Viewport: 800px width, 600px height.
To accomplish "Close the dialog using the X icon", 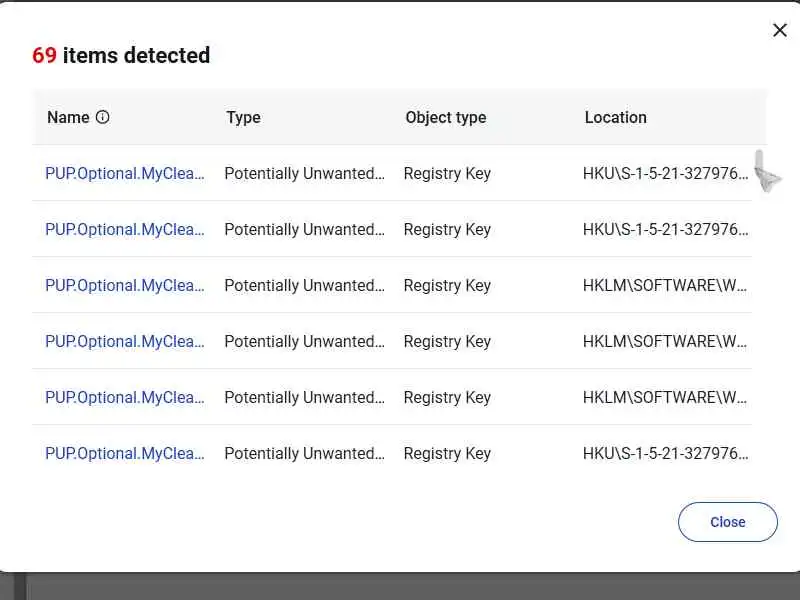I will (x=780, y=30).
